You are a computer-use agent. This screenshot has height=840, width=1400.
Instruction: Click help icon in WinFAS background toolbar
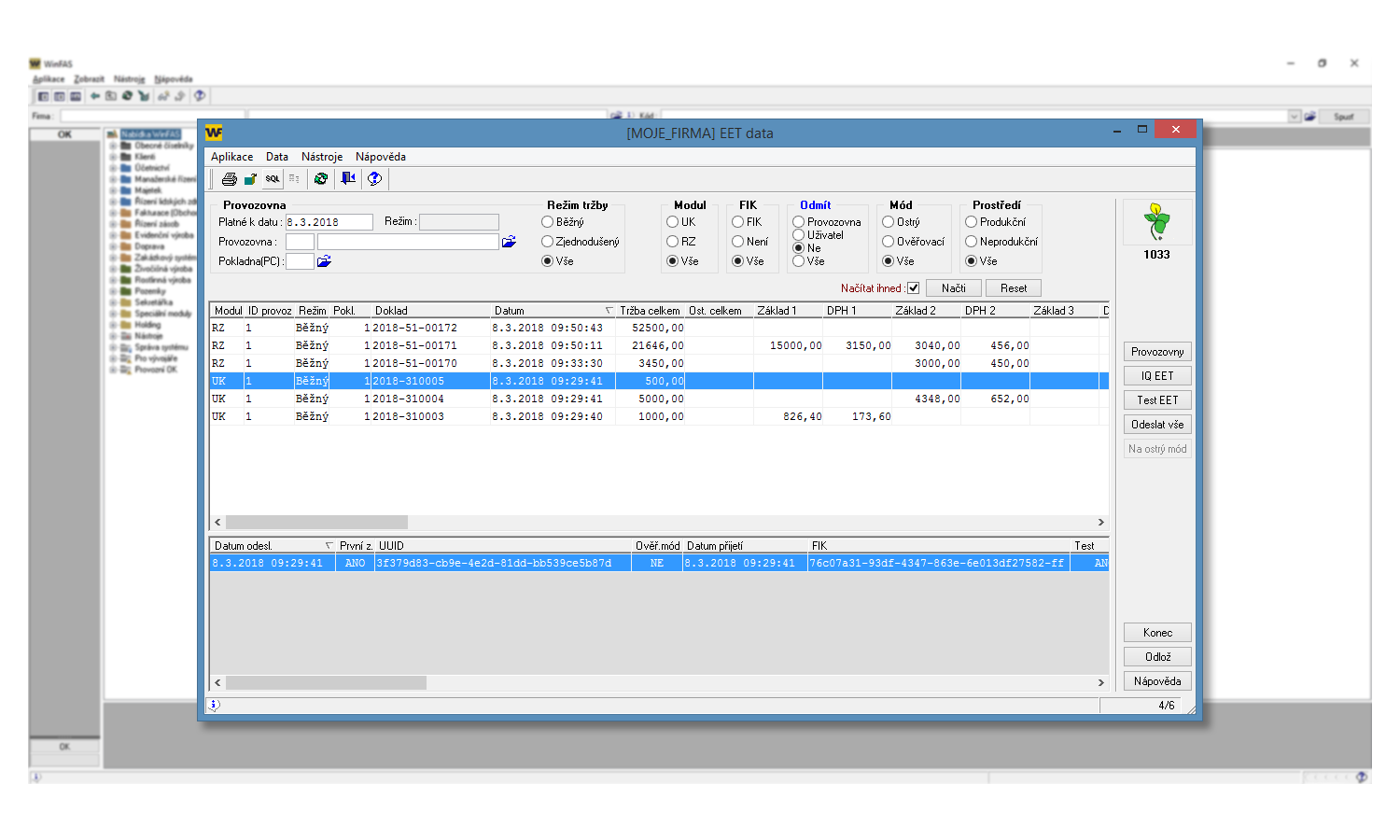200,96
